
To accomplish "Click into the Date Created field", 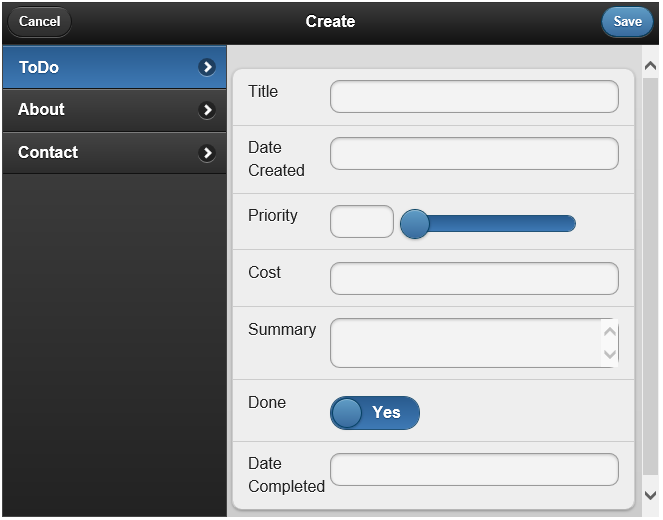I will click(474, 154).
